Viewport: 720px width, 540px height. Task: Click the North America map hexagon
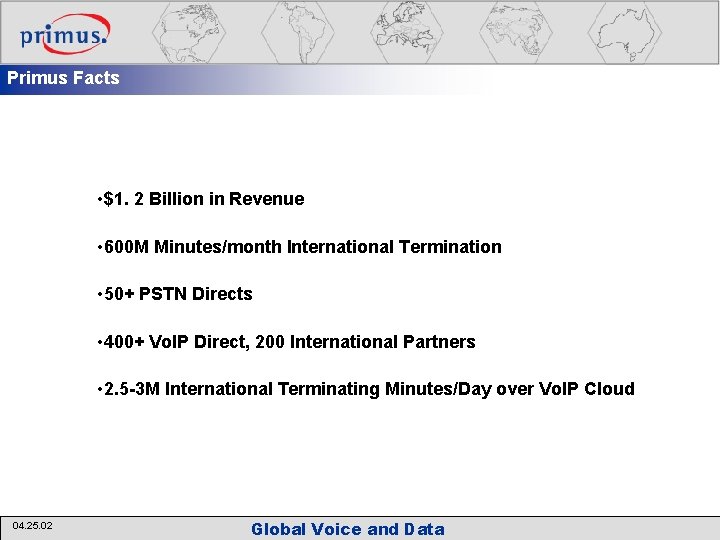tap(189, 32)
